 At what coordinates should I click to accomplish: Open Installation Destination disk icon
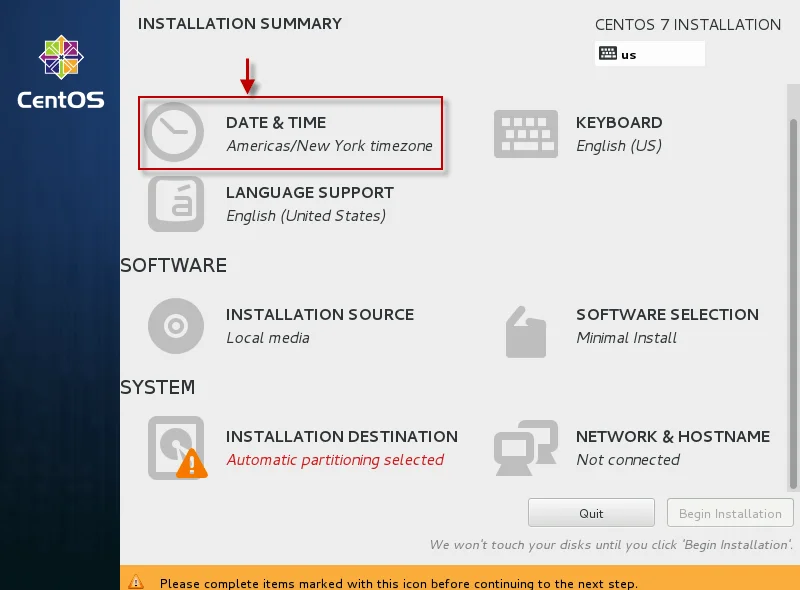(x=177, y=448)
